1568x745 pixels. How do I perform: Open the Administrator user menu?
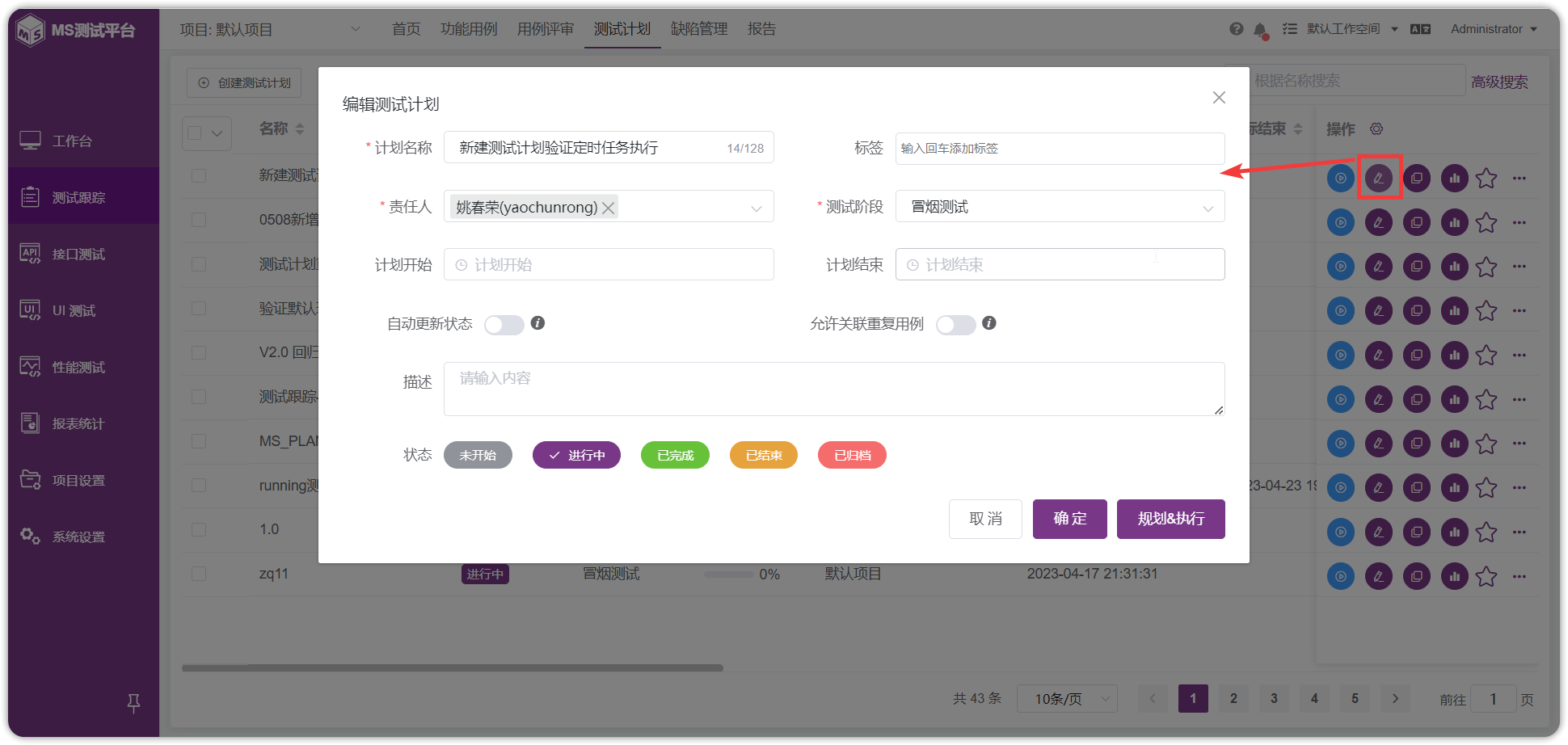(x=1494, y=29)
